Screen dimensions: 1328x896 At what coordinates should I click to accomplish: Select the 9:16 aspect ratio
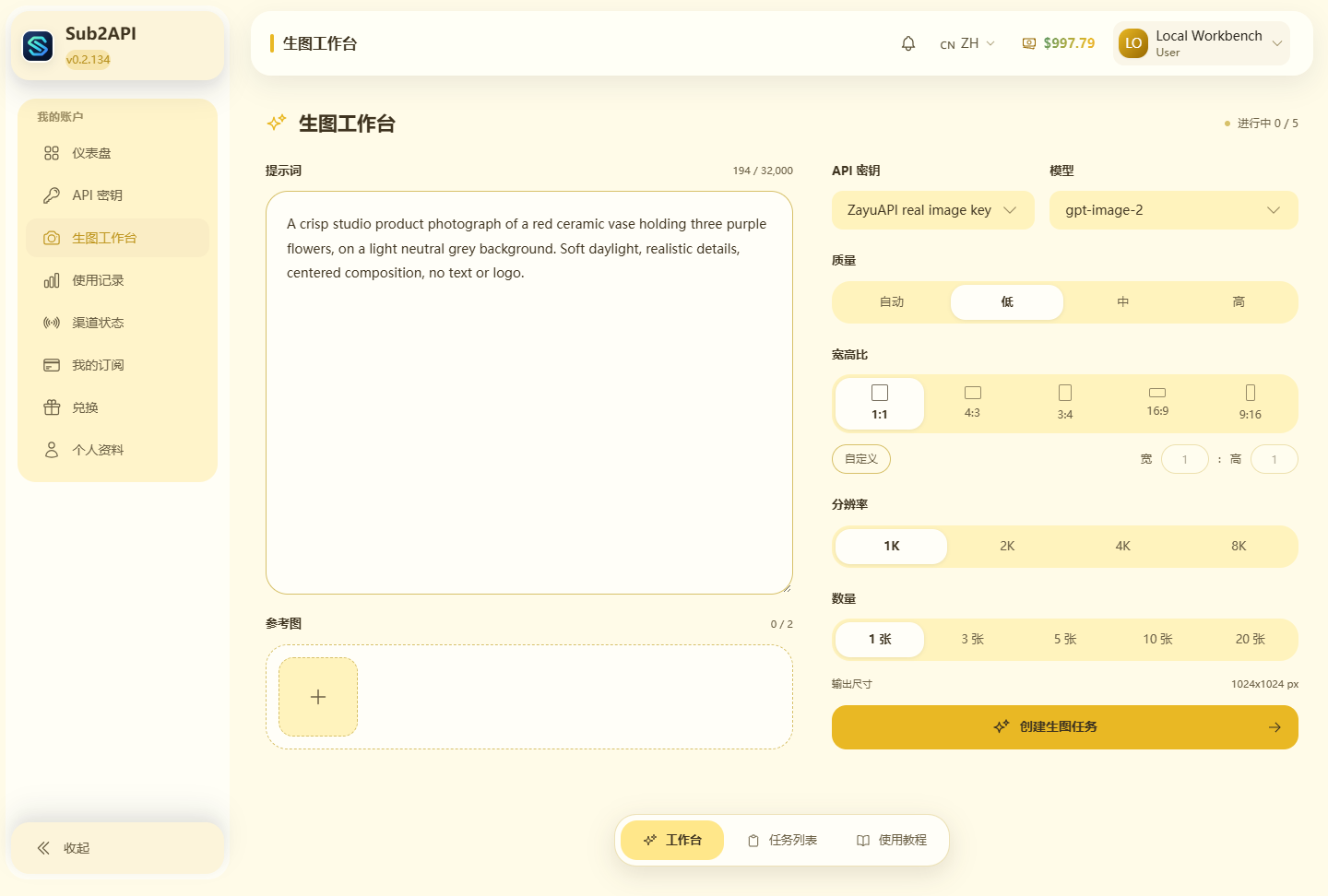click(1251, 404)
